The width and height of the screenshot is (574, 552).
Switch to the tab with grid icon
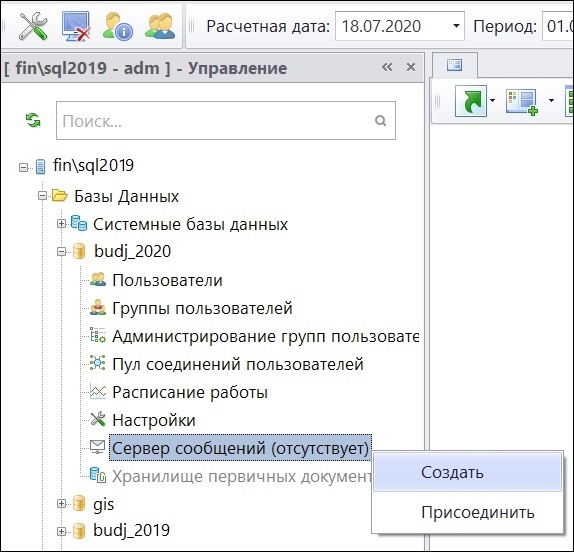[x=455, y=65]
